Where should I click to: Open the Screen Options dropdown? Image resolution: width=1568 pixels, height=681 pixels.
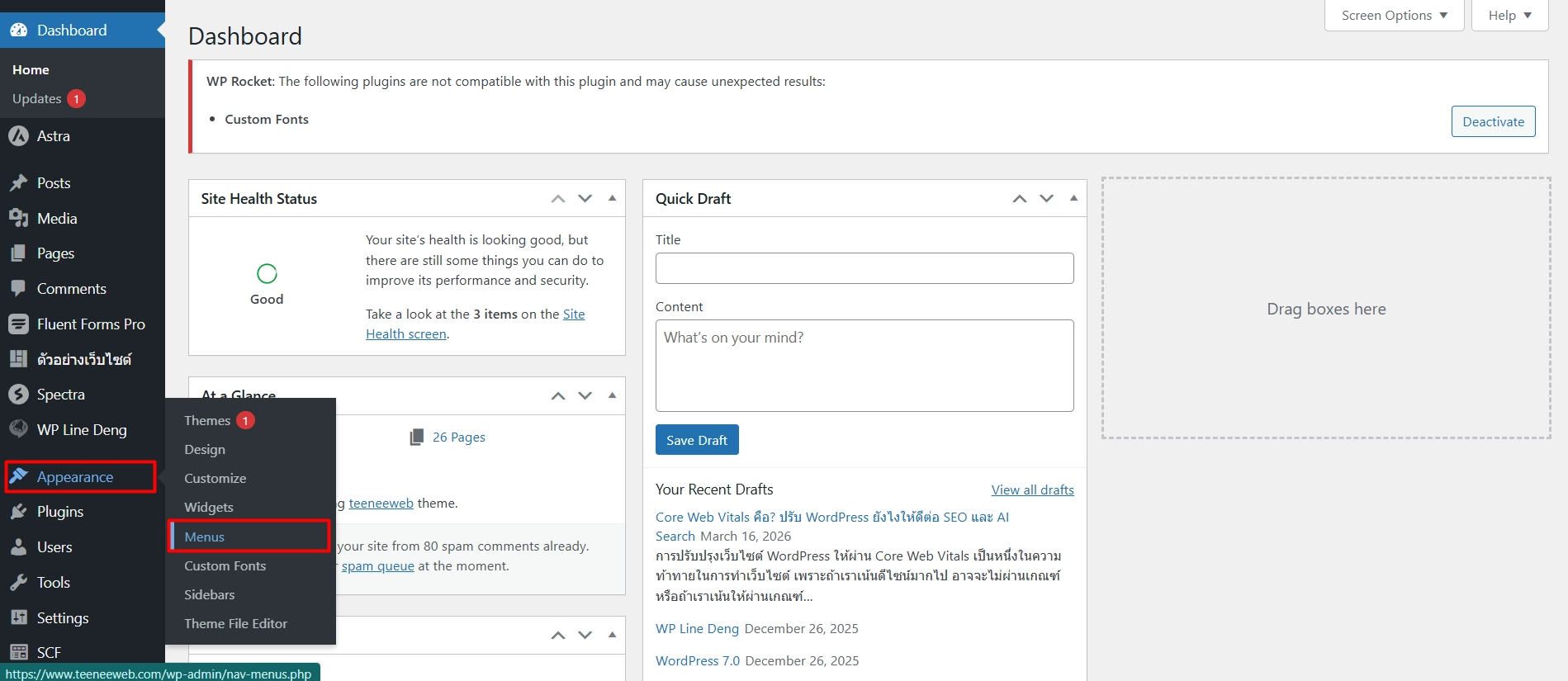coord(1394,15)
